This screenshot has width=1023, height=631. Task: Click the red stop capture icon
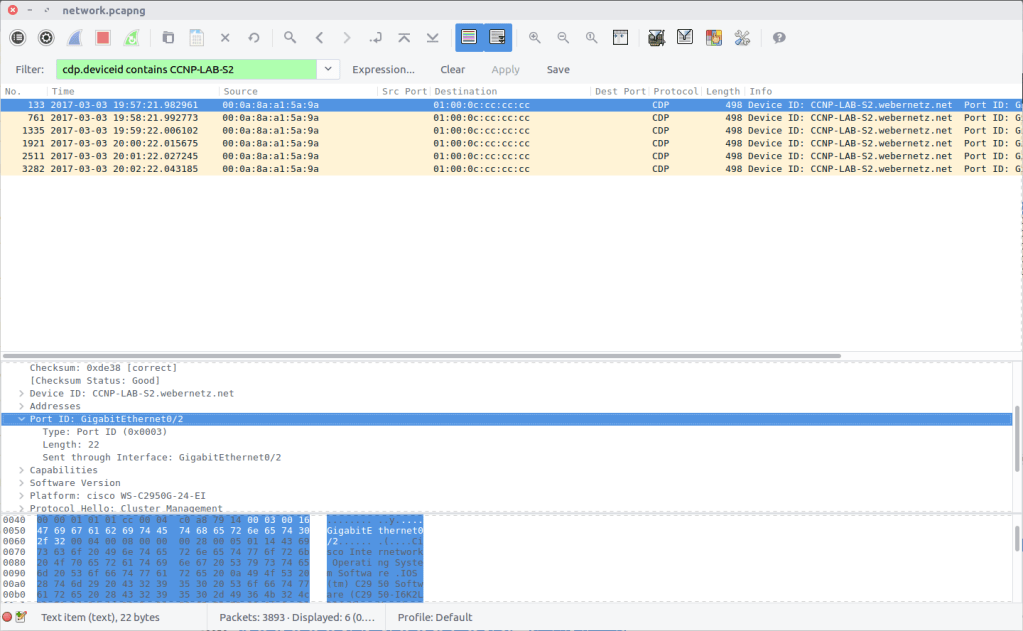tap(103, 38)
